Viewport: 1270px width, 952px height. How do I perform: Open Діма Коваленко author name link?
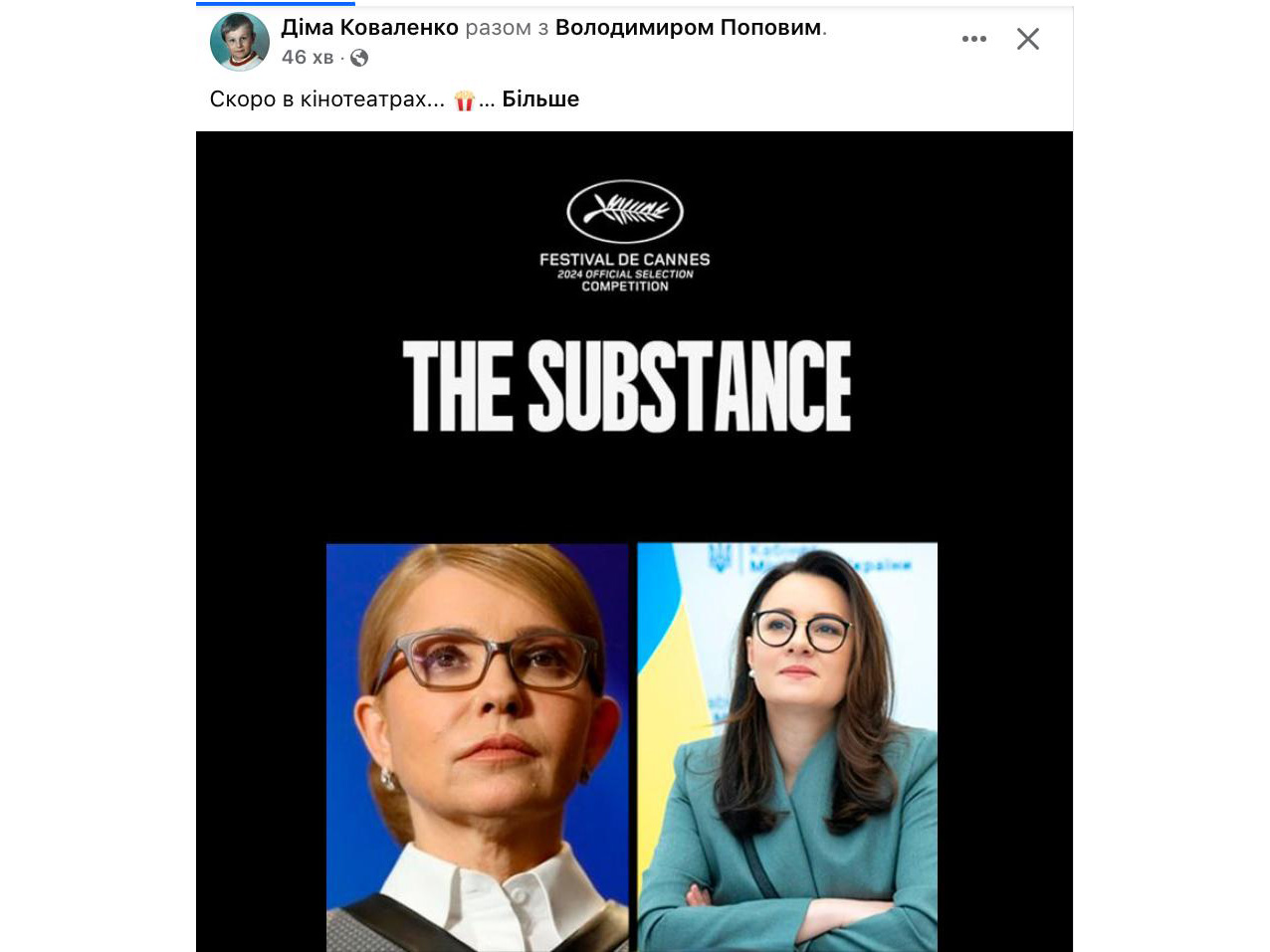[x=369, y=28]
